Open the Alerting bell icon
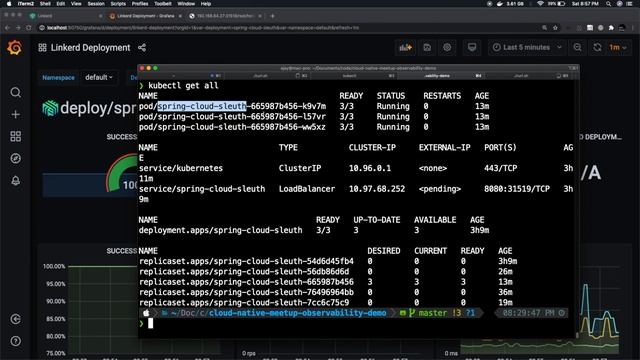640x360 pixels. pos(16,180)
